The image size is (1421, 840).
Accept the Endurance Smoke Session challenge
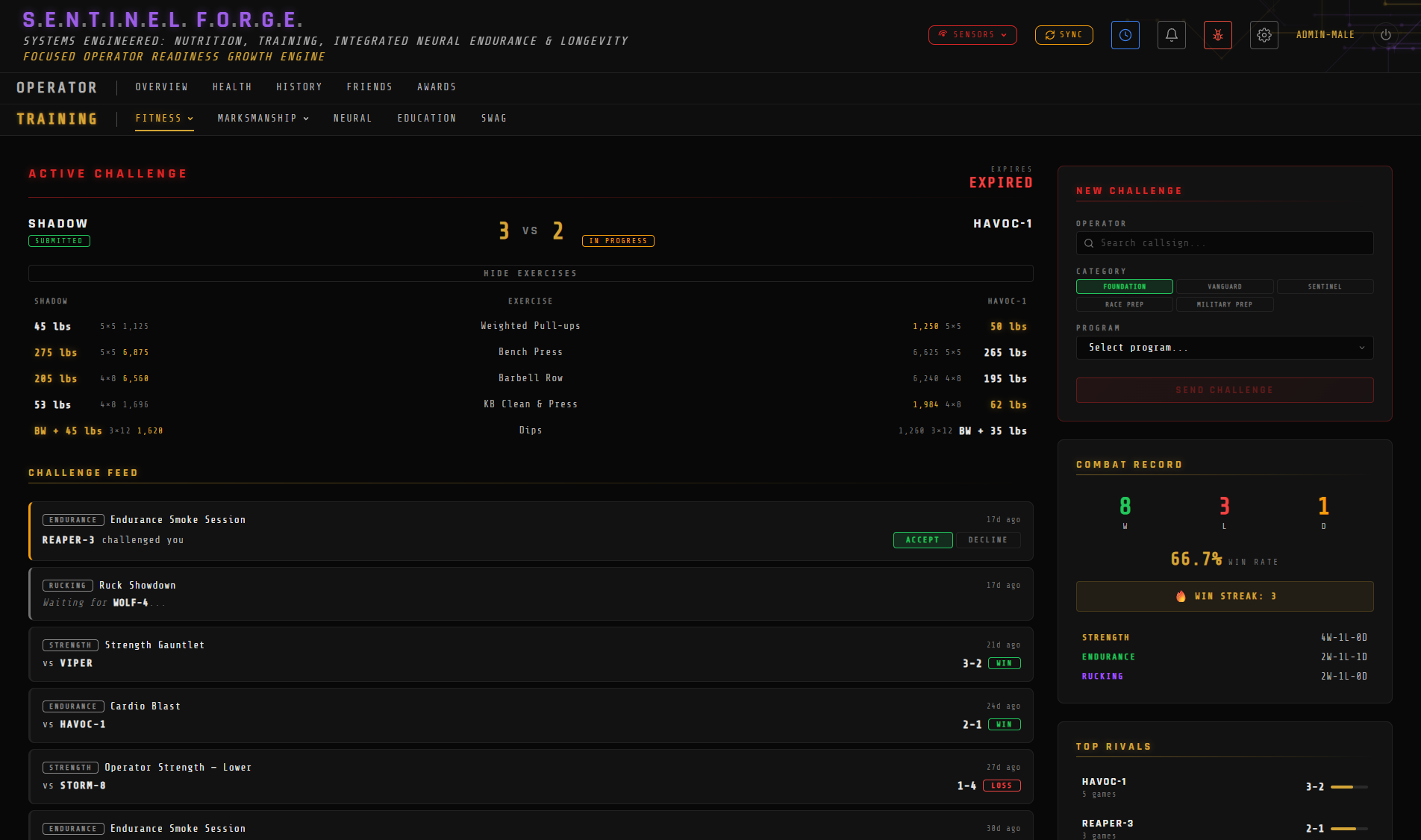(x=922, y=539)
